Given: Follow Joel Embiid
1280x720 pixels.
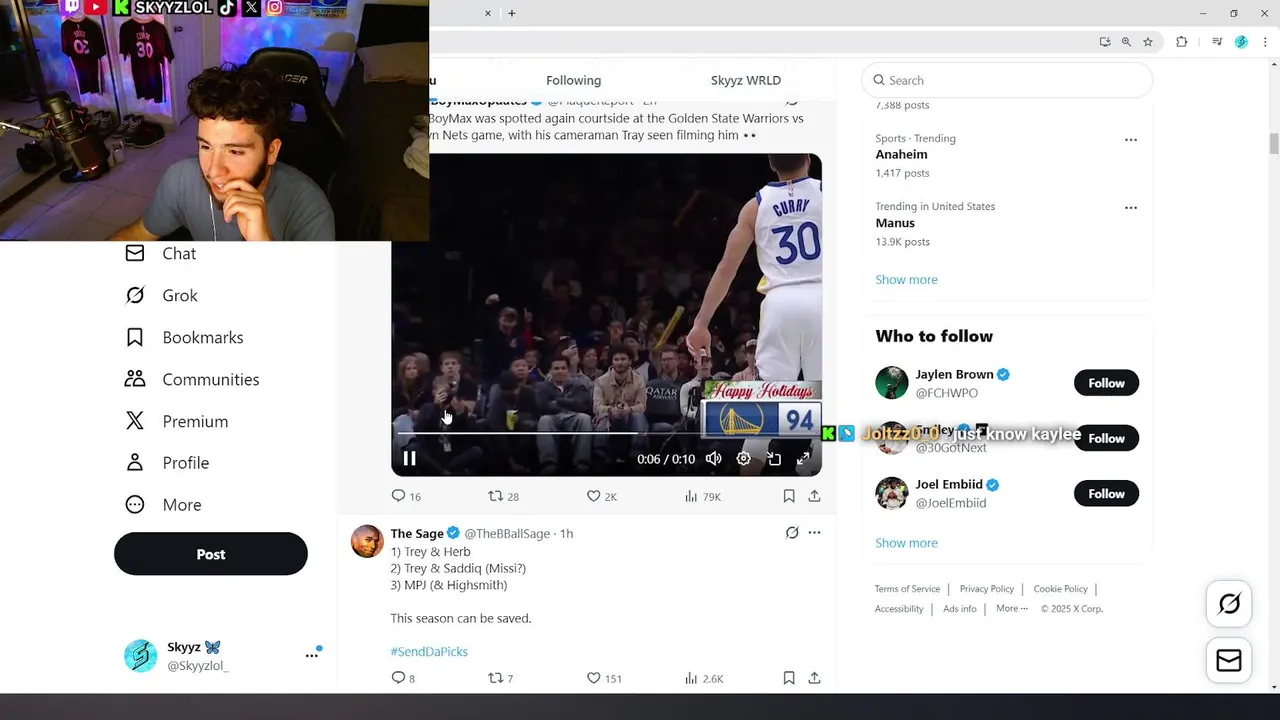Looking at the screenshot, I should pos(1106,494).
